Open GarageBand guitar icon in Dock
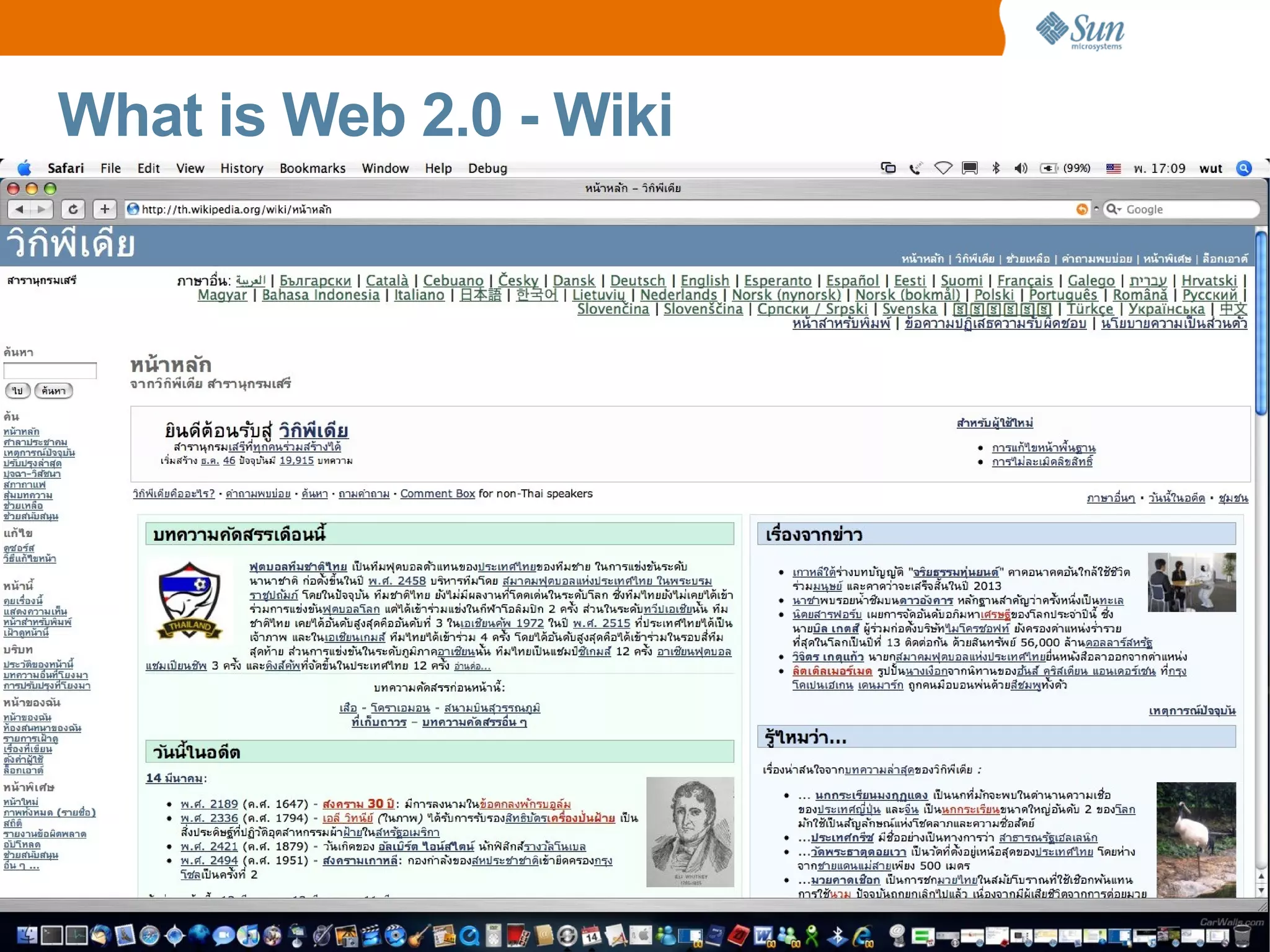This screenshot has height=952, width=1270. [419, 935]
